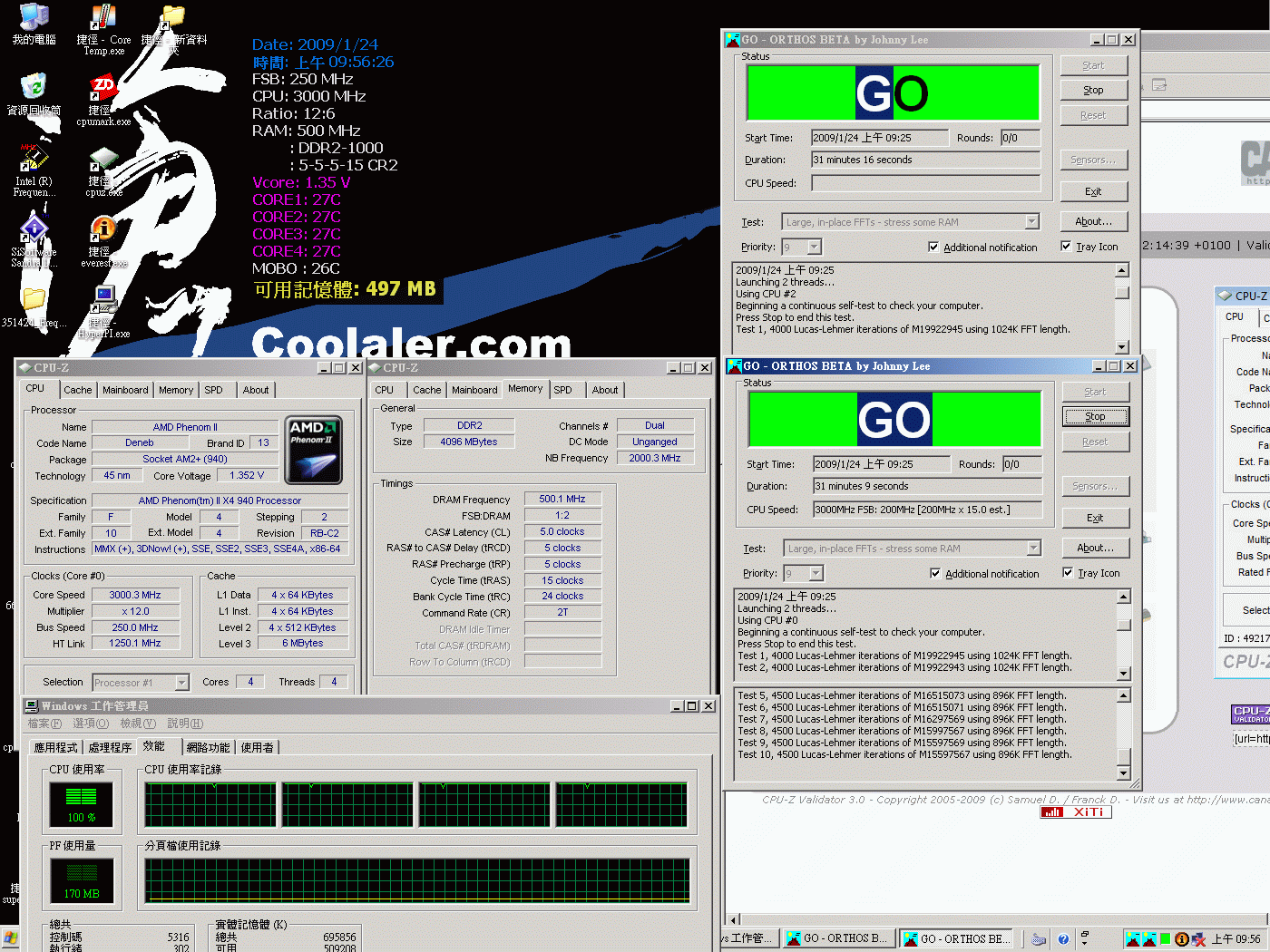
Task: Click the CPU usage 100 % meter in Task Manager
Action: (82, 803)
